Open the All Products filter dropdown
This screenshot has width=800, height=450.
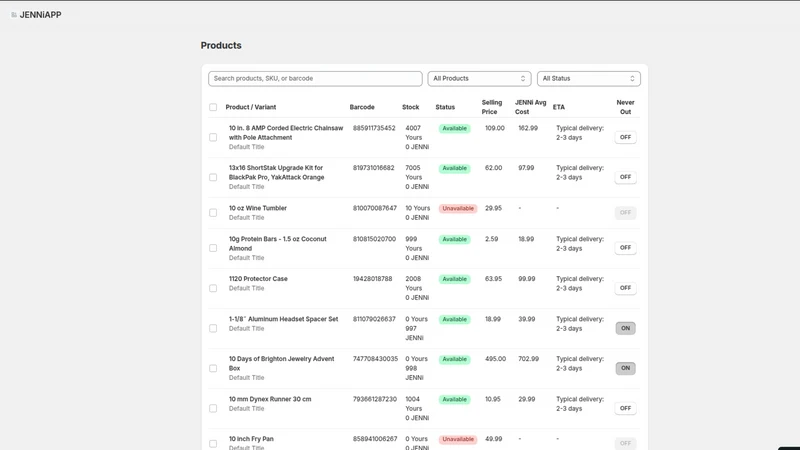(x=479, y=79)
